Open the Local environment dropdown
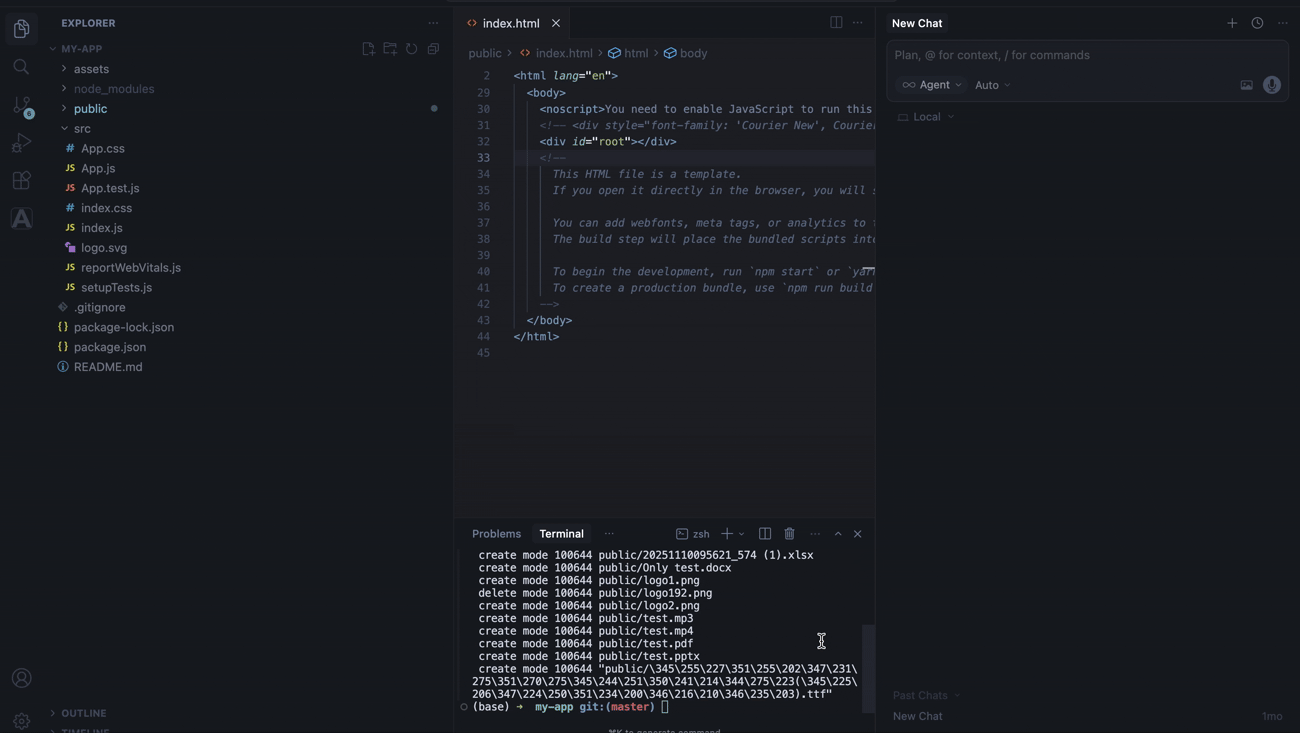This screenshot has width=1300, height=733. 926,117
